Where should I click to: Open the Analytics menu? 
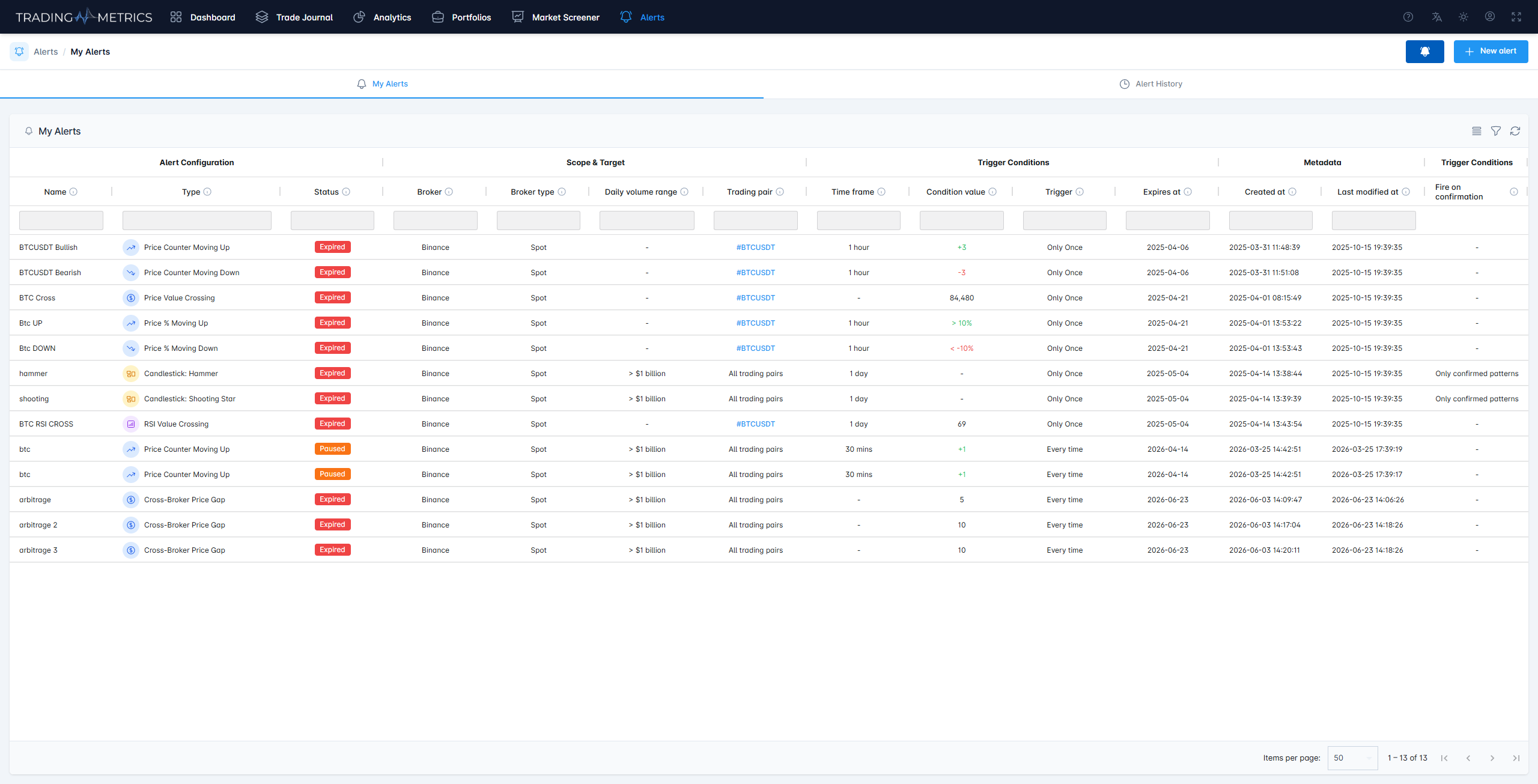(382, 17)
